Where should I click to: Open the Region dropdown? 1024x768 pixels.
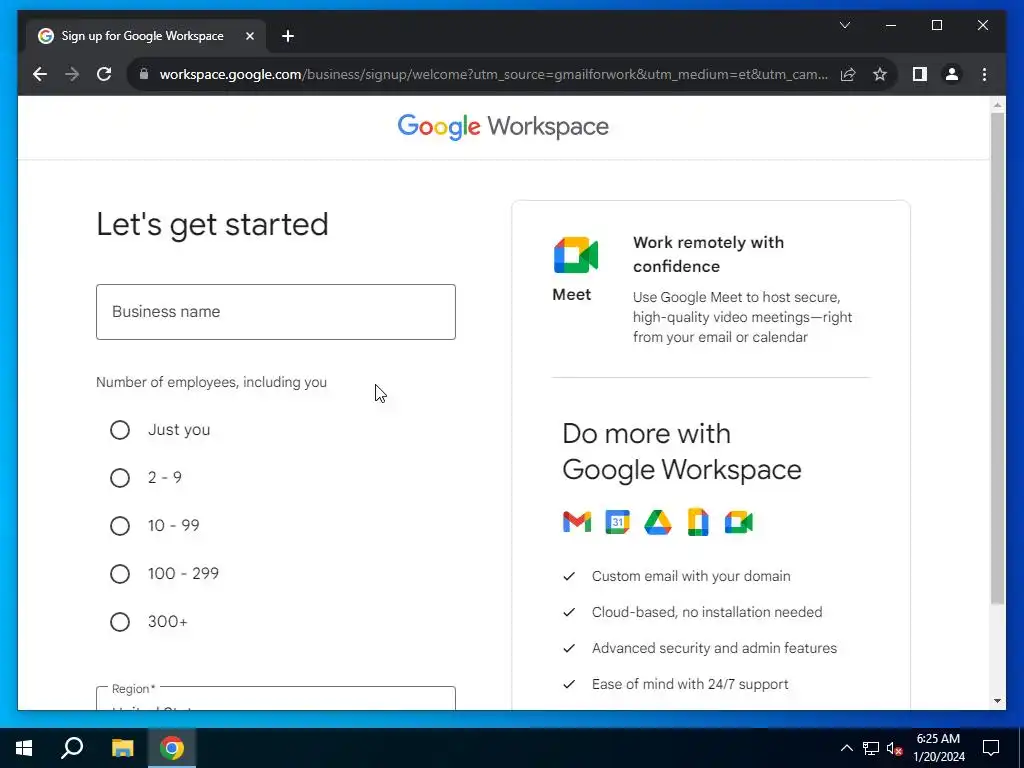point(276,699)
